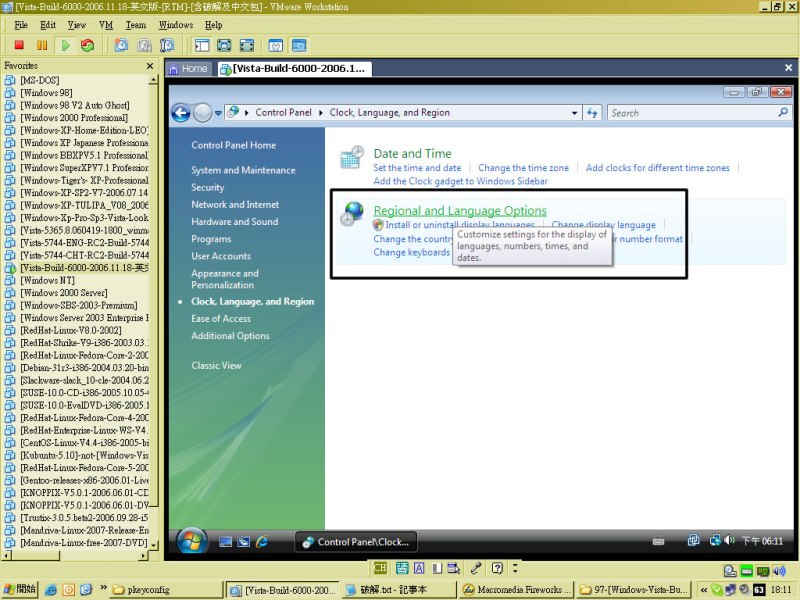This screenshot has width=800, height=600.
Task: Click the help question mark icon in the language bar
Action: [x=497, y=568]
